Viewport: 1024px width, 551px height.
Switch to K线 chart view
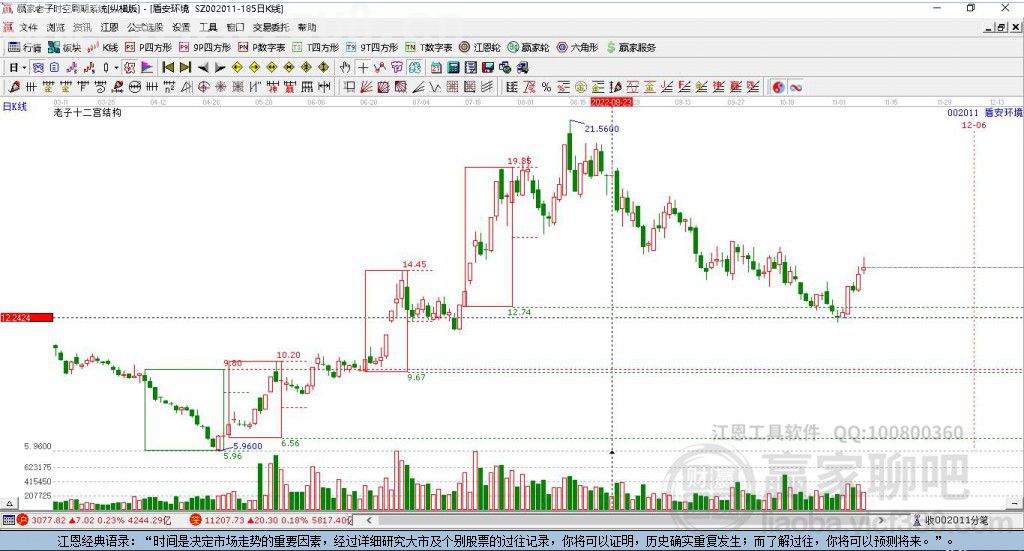(x=103, y=48)
